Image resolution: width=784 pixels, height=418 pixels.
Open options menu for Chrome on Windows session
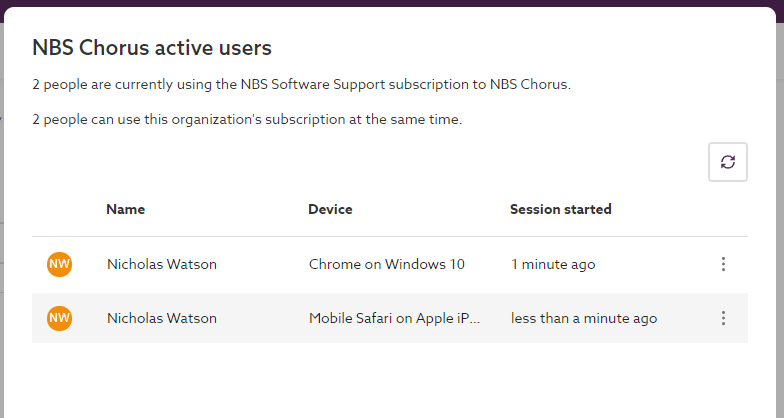[x=723, y=264]
